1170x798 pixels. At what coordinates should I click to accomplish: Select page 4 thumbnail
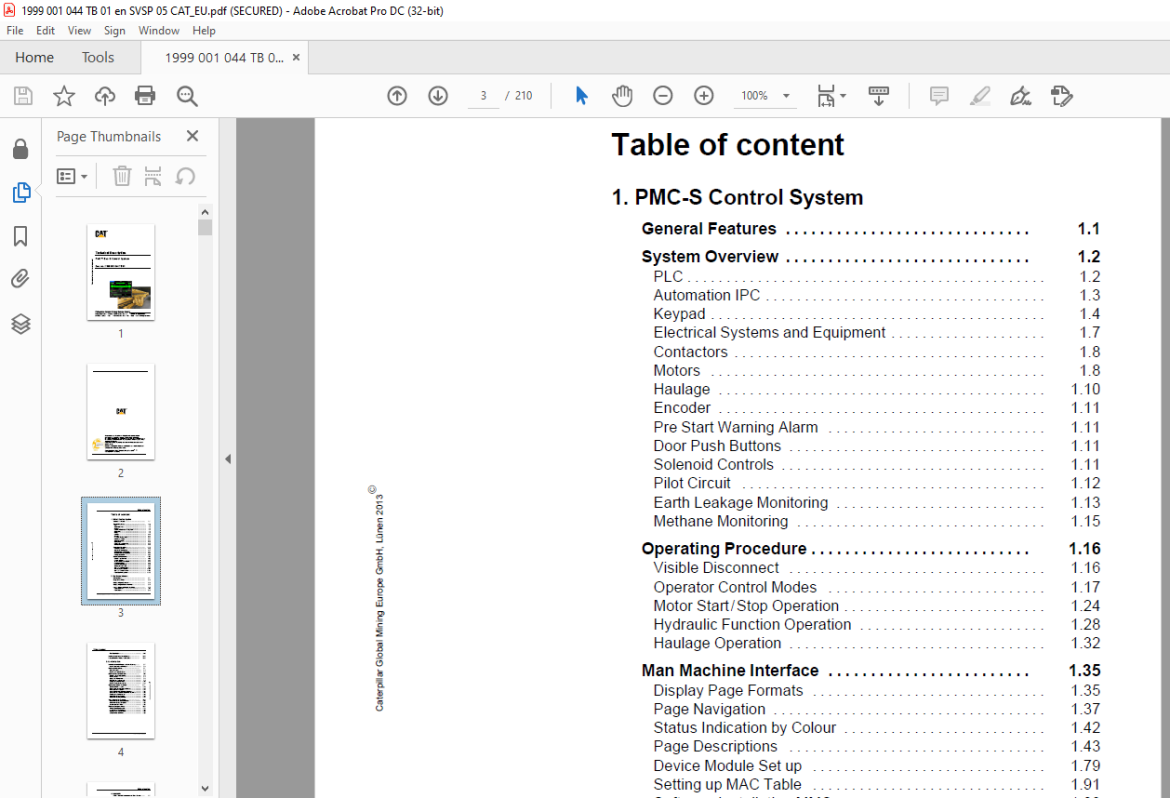(120, 691)
